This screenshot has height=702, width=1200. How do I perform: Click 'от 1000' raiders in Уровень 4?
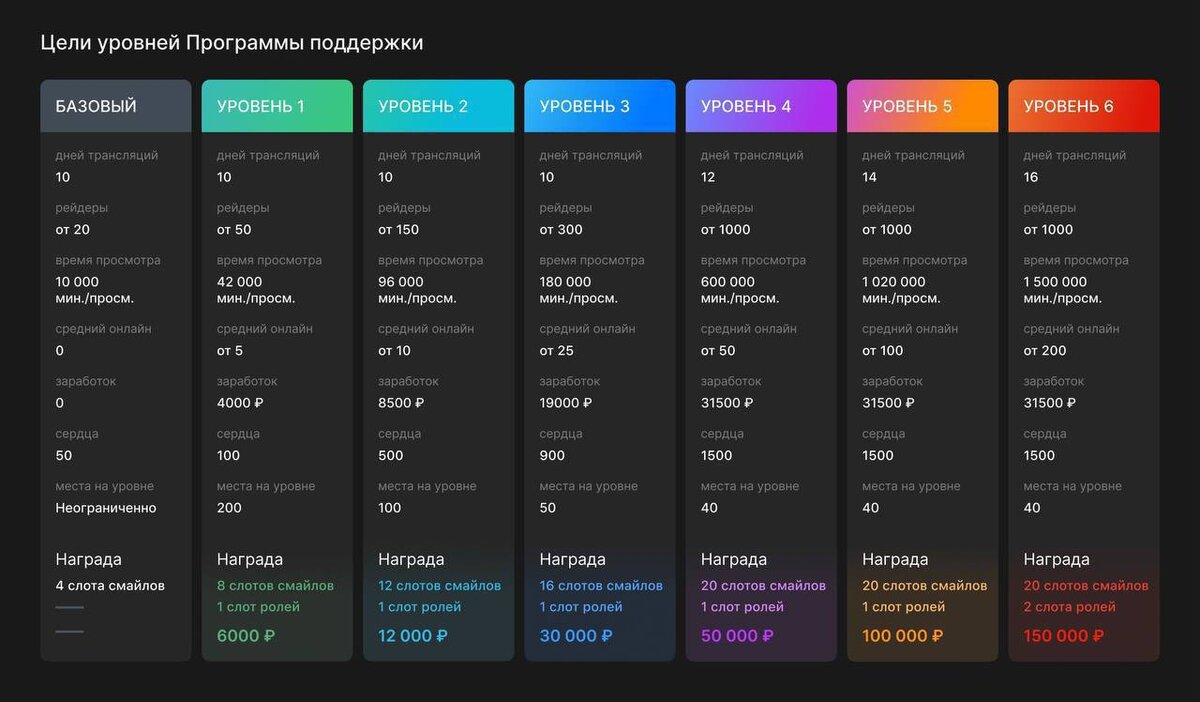[725, 229]
